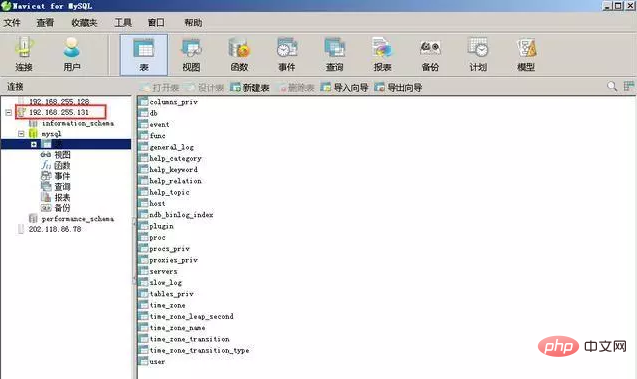Select the procs_priv table
Image resolution: width=637 pixels, height=379 pixels.
pos(169,249)
